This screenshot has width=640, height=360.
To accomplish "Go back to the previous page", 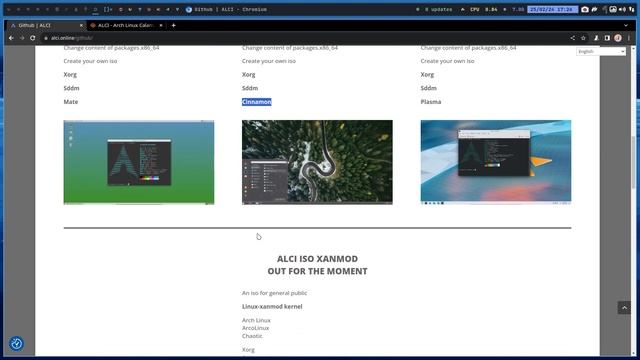I will pos(11,38).
